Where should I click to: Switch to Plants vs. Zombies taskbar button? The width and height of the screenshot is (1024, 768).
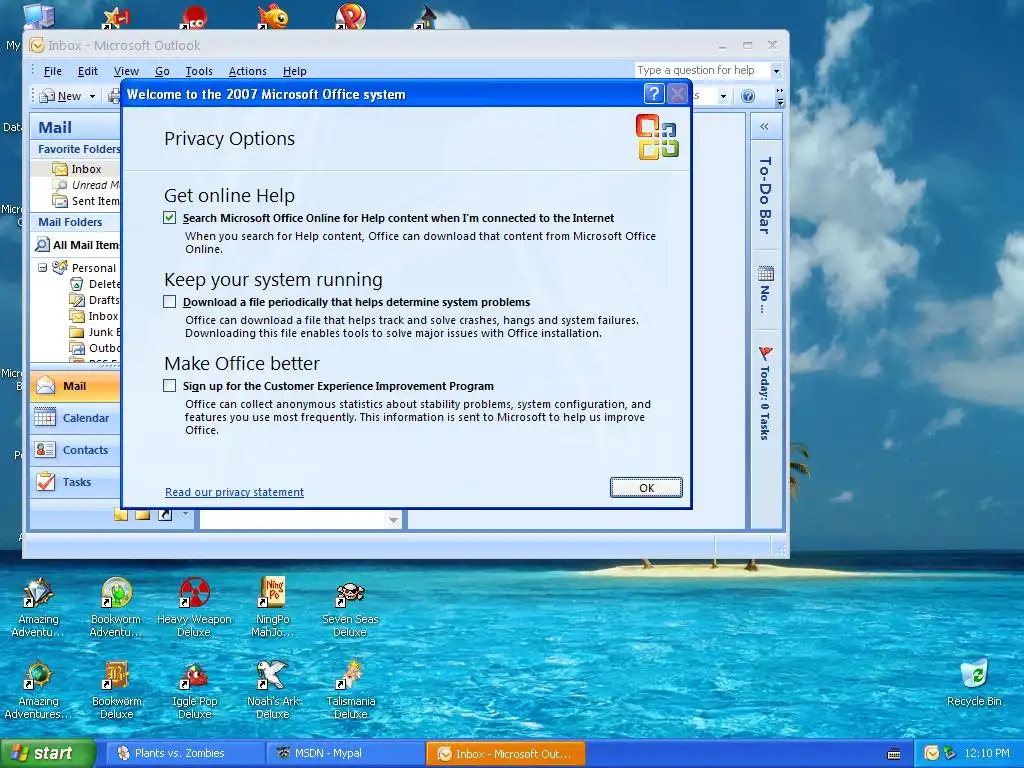pyautogui.click(x=185, y=753)
